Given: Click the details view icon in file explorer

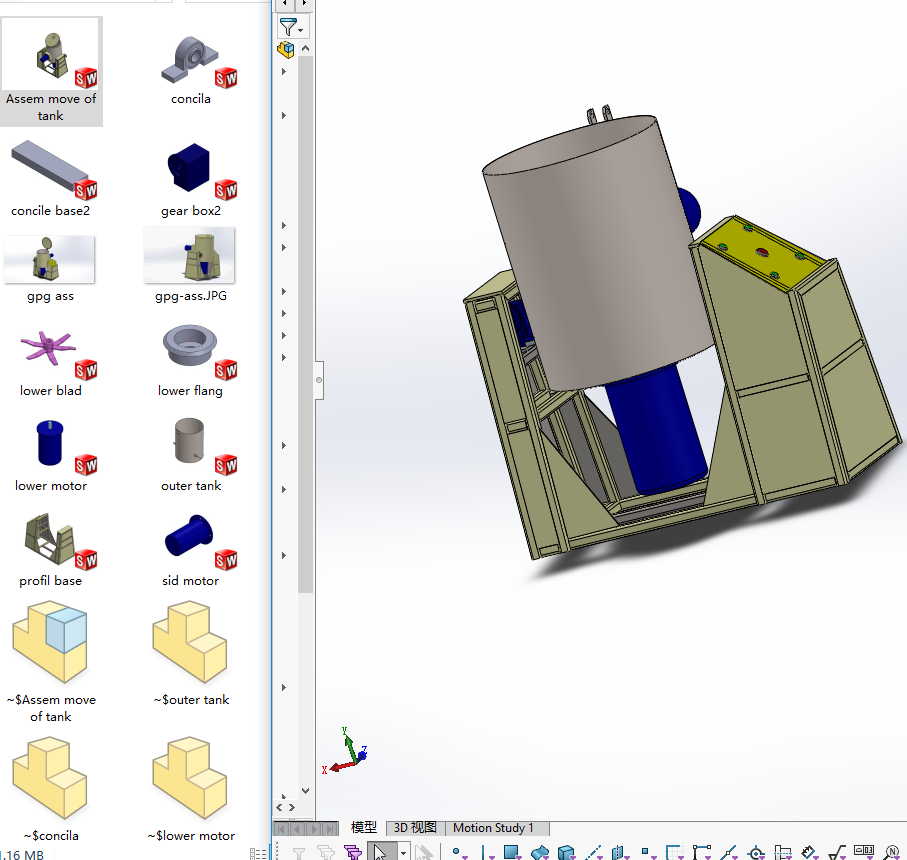Looking at the screenshot, I should 258,854.
